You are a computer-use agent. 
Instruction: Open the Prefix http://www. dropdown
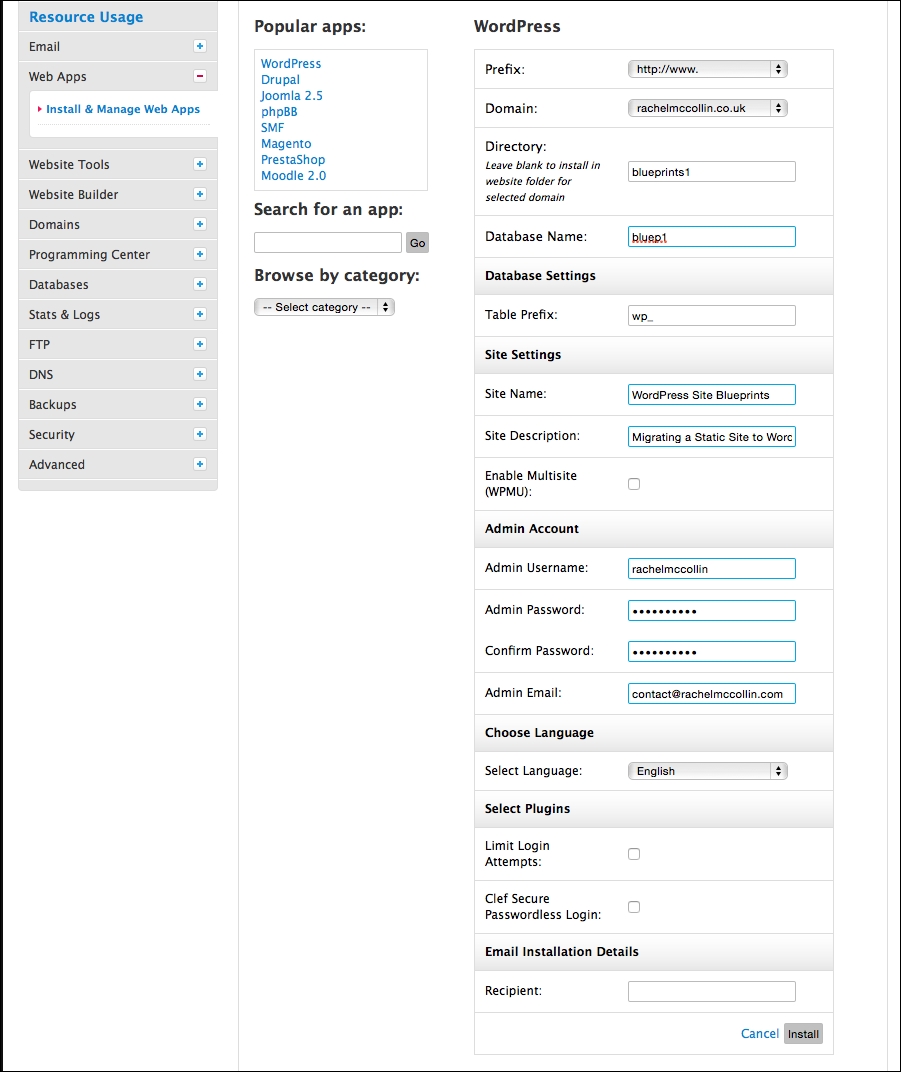tap(708, 69)
